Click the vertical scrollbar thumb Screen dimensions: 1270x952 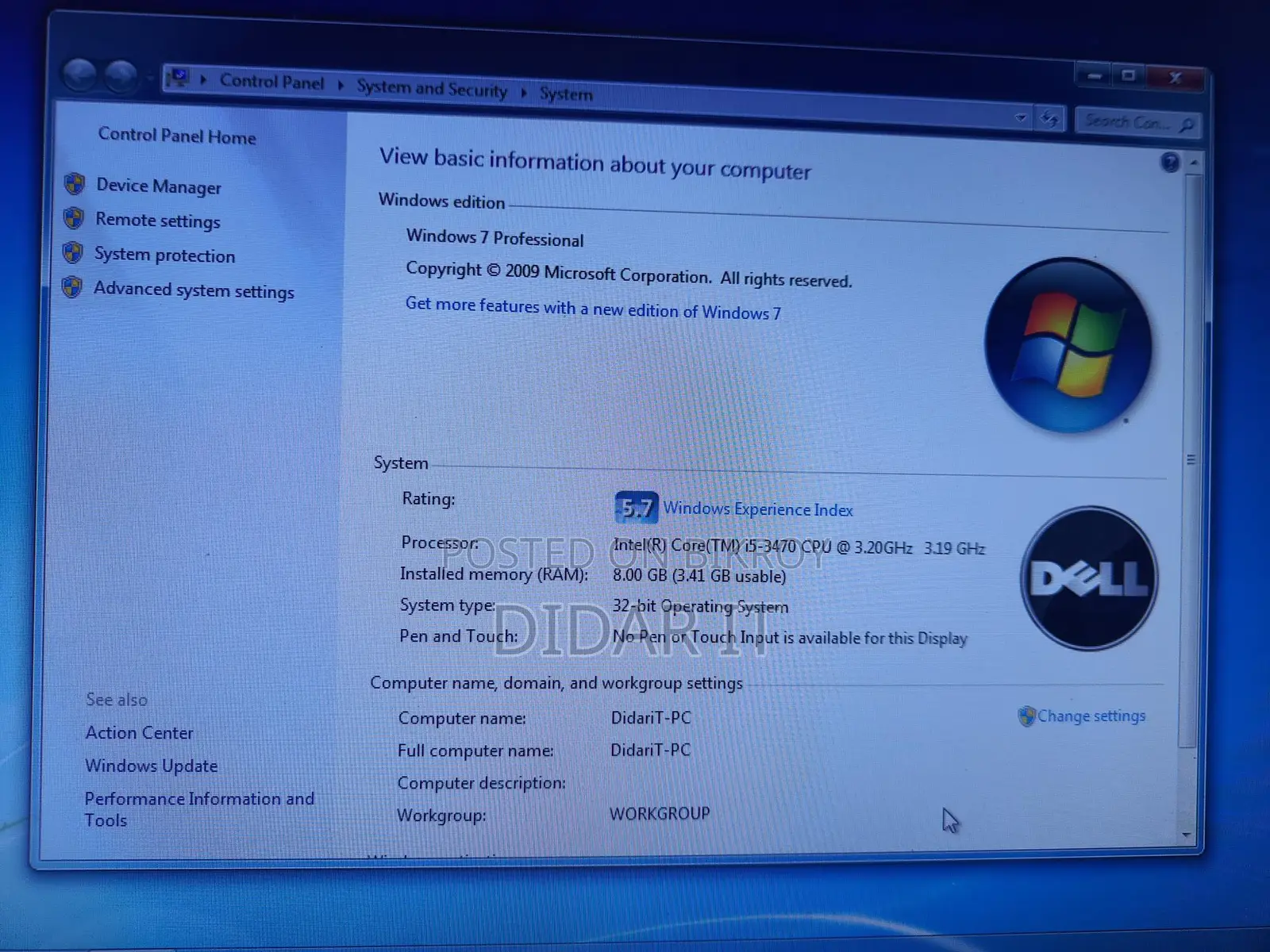click(x=1189, y=459)
